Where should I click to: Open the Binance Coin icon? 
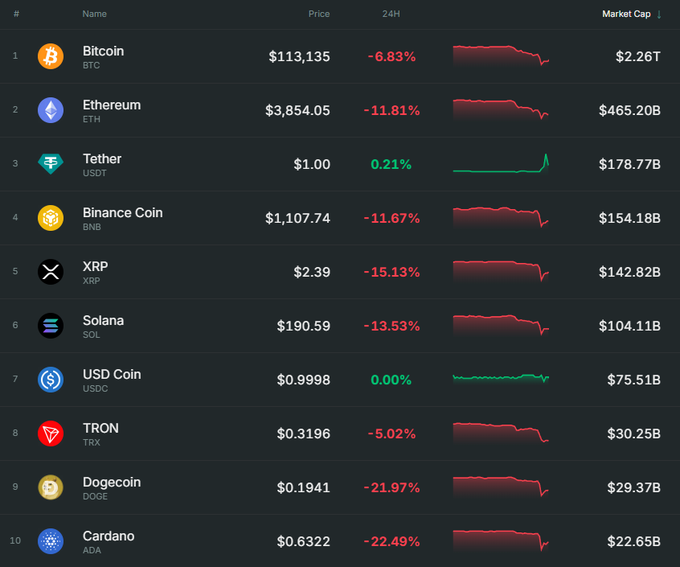pos(50,218)
